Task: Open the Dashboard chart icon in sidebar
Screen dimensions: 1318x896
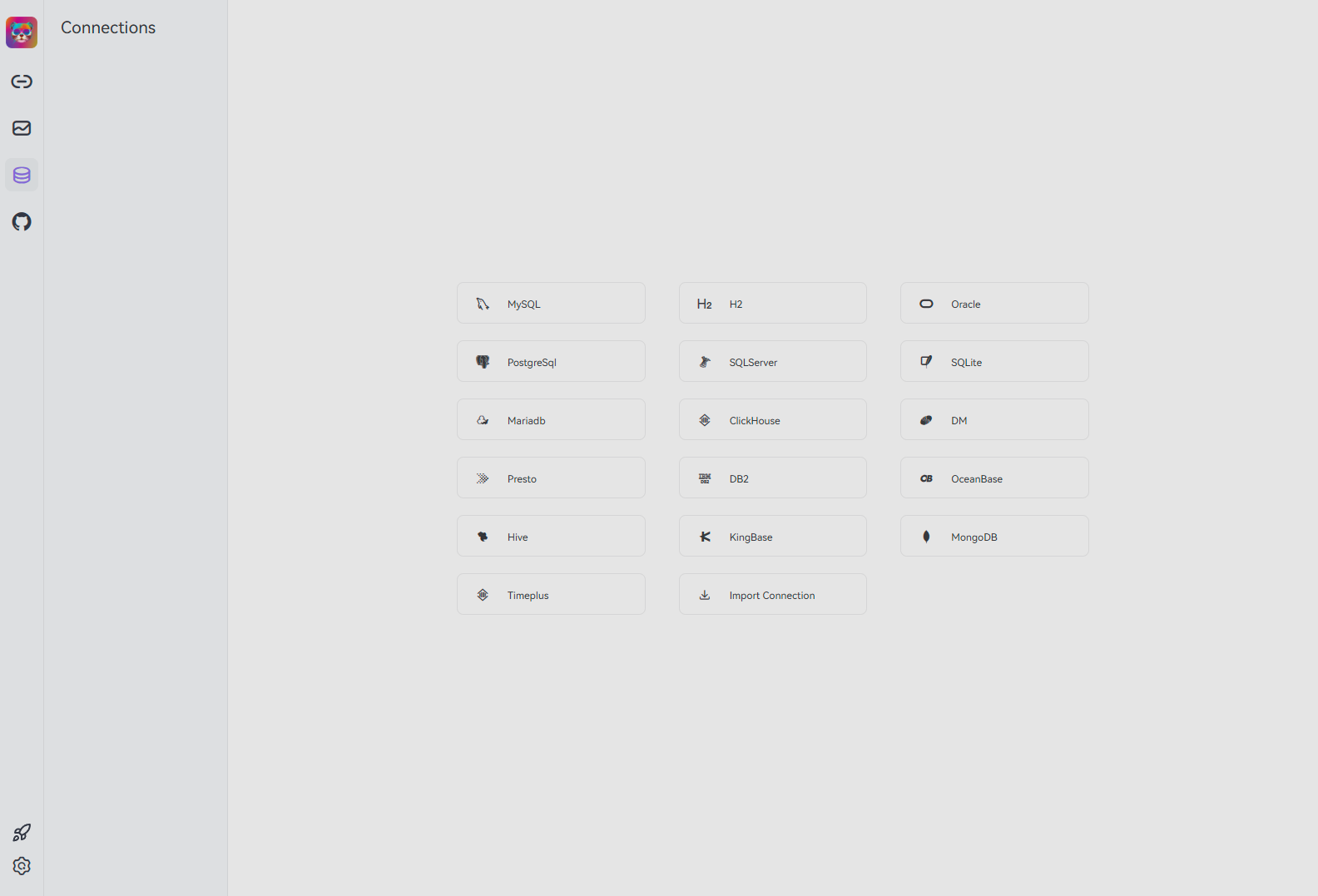Action: [22, 128]
